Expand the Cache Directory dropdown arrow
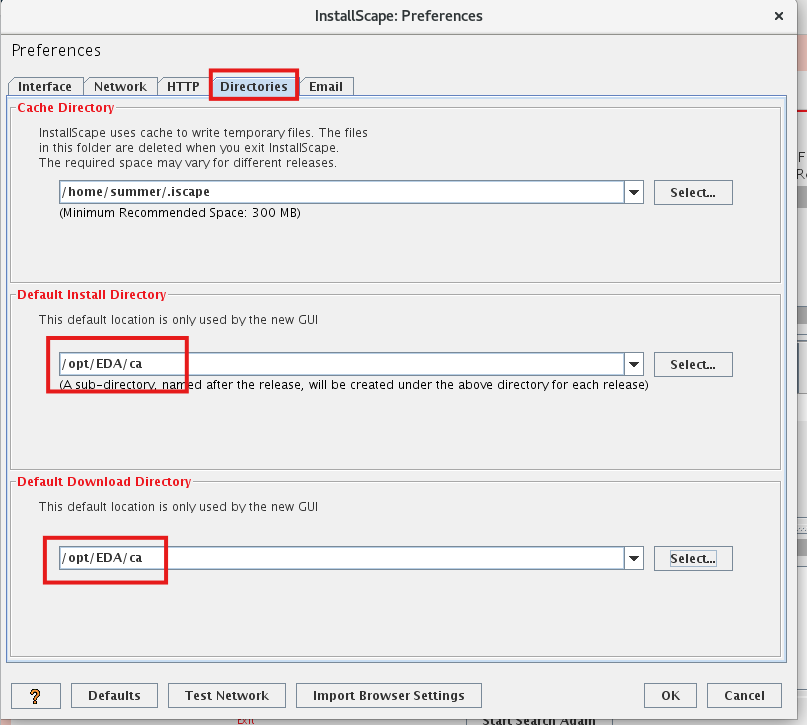 point(634,192)
